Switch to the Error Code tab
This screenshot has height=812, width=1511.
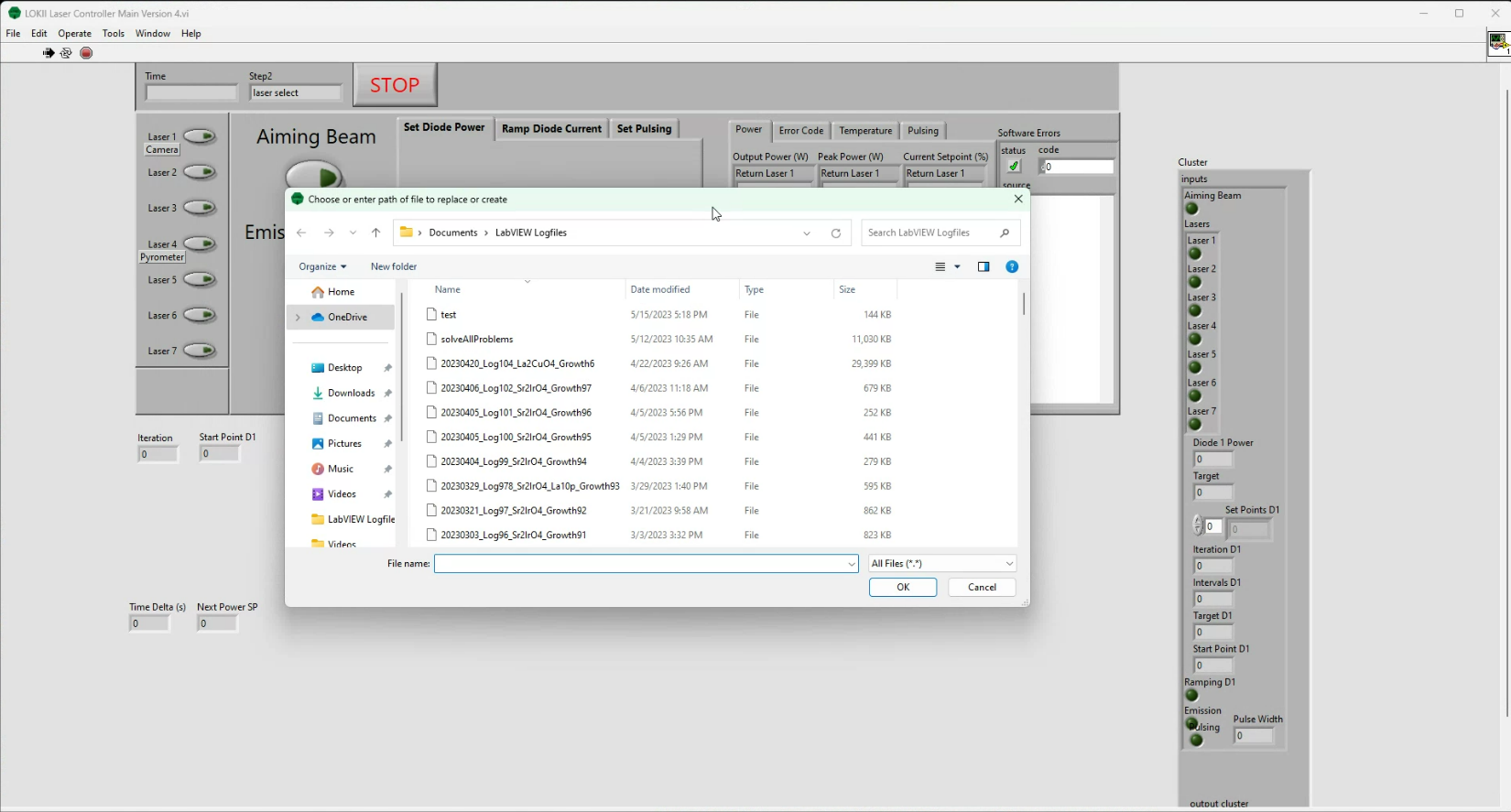tap(801, 131)
